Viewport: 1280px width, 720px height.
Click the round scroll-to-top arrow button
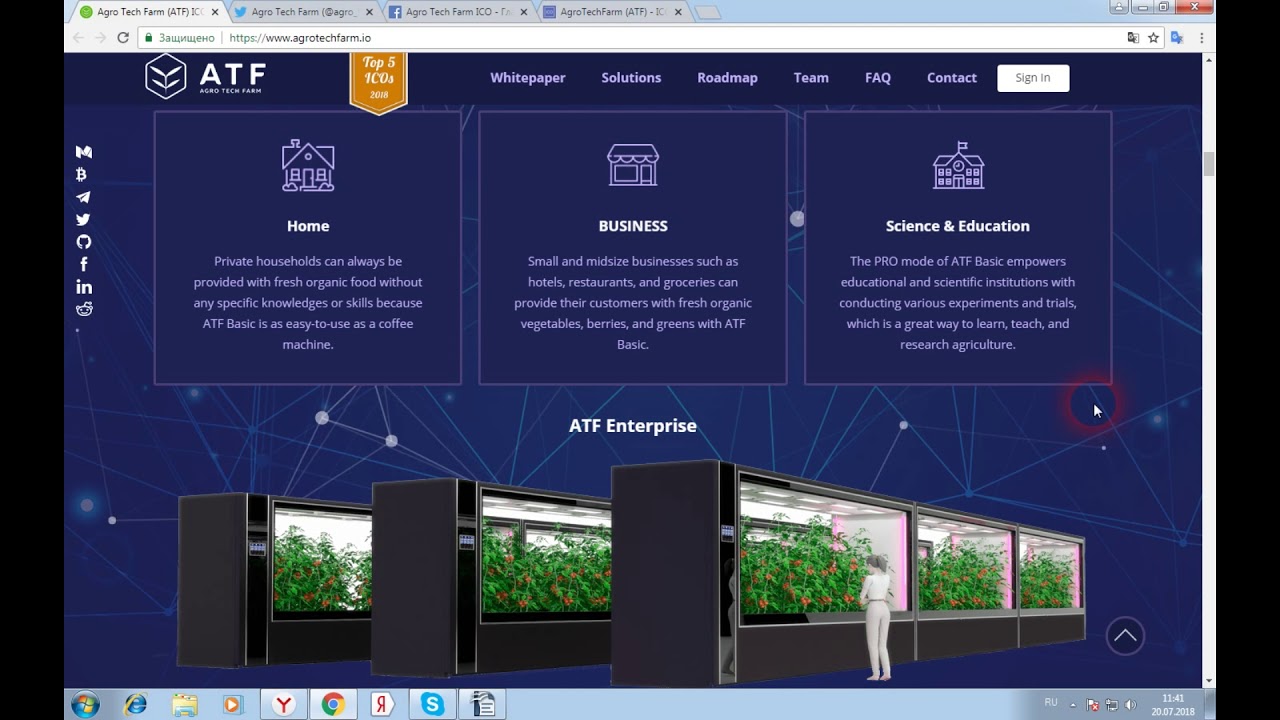1125,635
